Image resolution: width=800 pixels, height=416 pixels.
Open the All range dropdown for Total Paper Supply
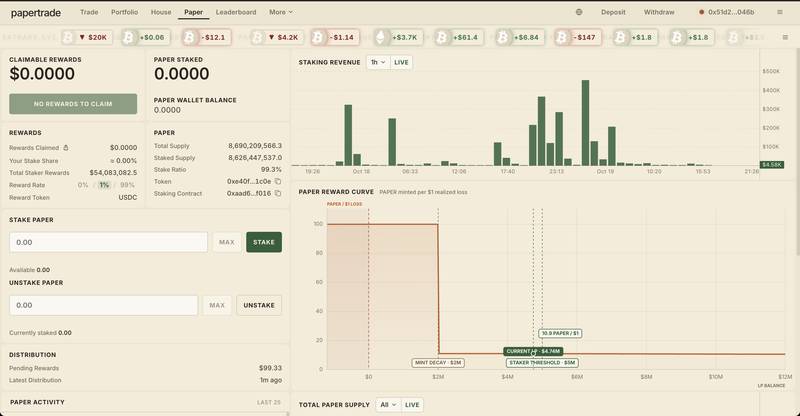pyautogui.click(x=388, y=405)
